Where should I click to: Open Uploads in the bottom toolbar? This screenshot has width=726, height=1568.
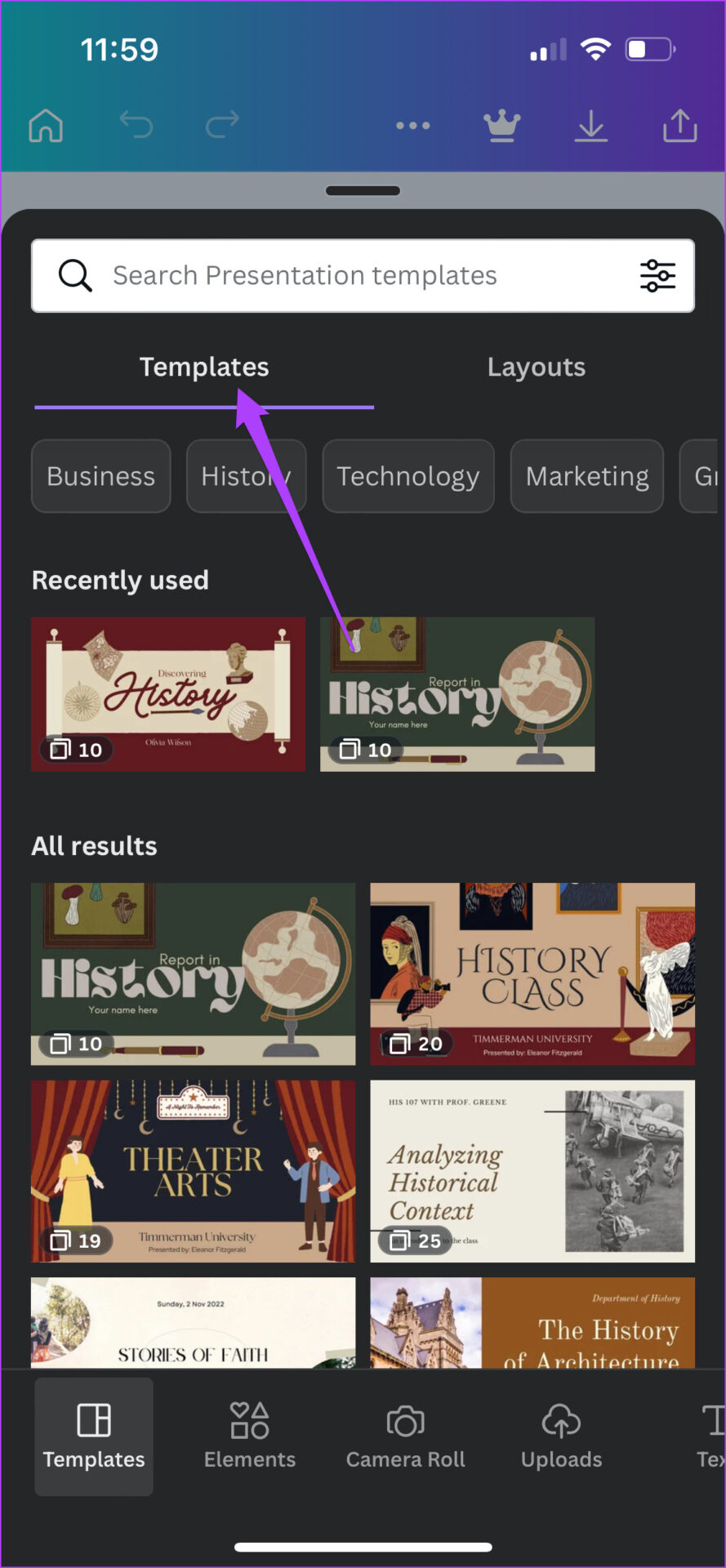pyautogui.click(x=561, y=1436)
